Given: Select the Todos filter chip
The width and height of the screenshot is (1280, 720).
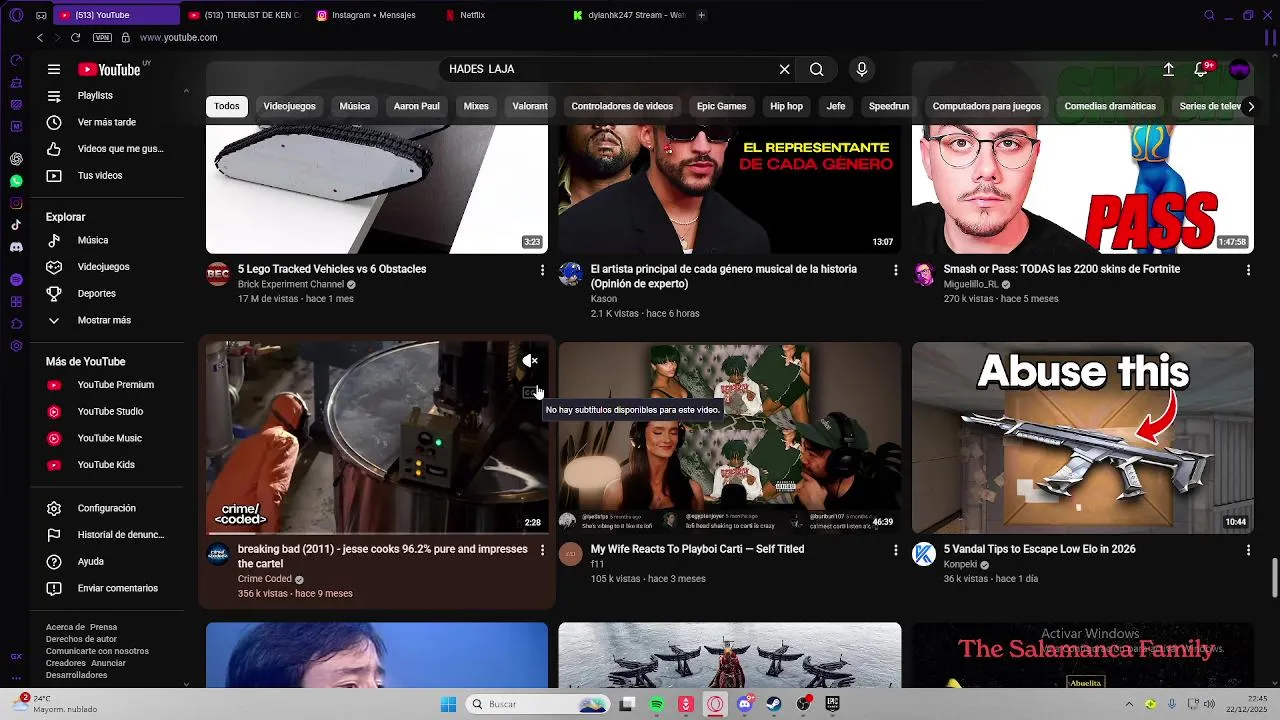Looking at the screenshot, I should tap(227, 106).
